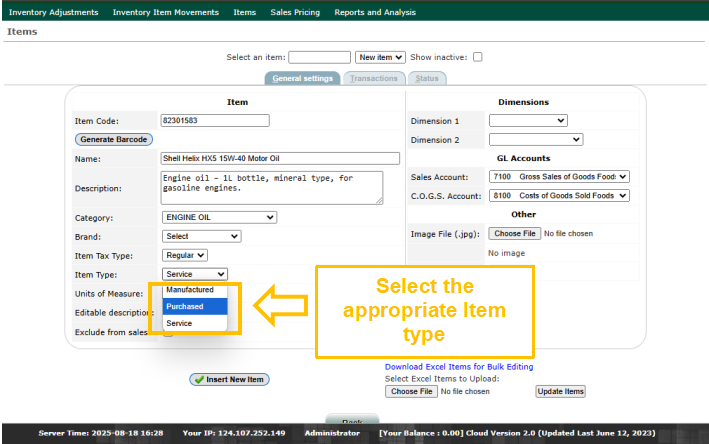The width and height of the screenshot is (709, 444).
Task: Choose Purchased in Item Type list
Action: pos(194,306)
